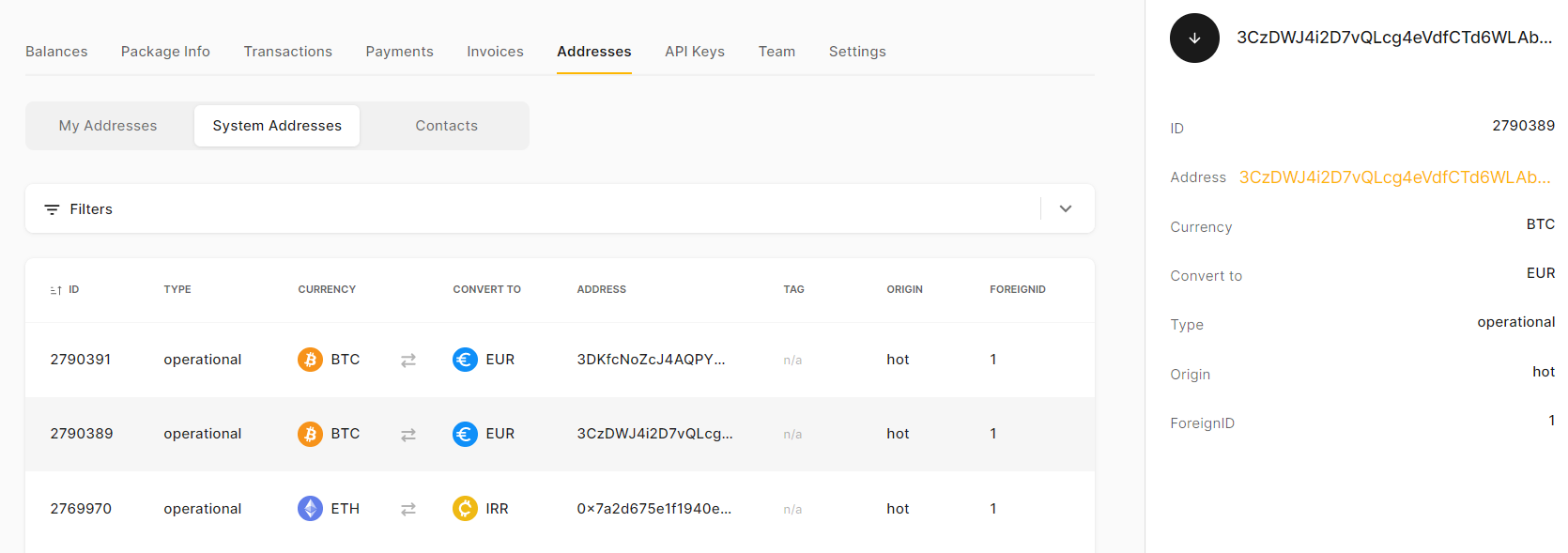The width and height of the screenshot is (1568, 553).
Task: Select the Addresses tab
Action: click(x=594, y=52)
